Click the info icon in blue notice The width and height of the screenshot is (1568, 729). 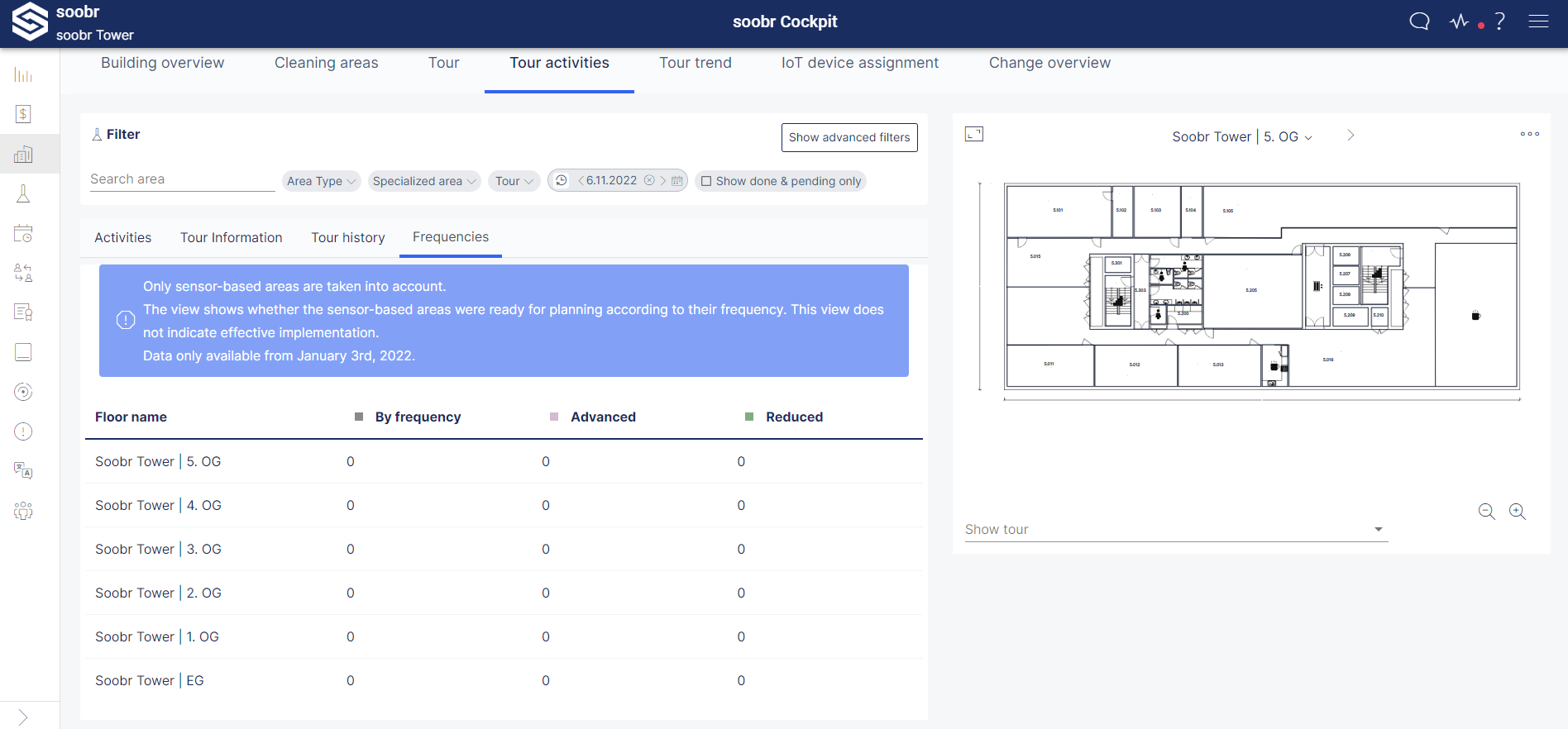[x=126, y=320]
